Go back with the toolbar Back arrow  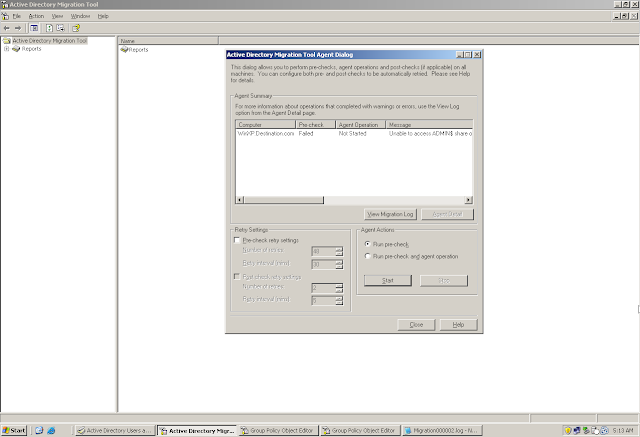[7, 28]
